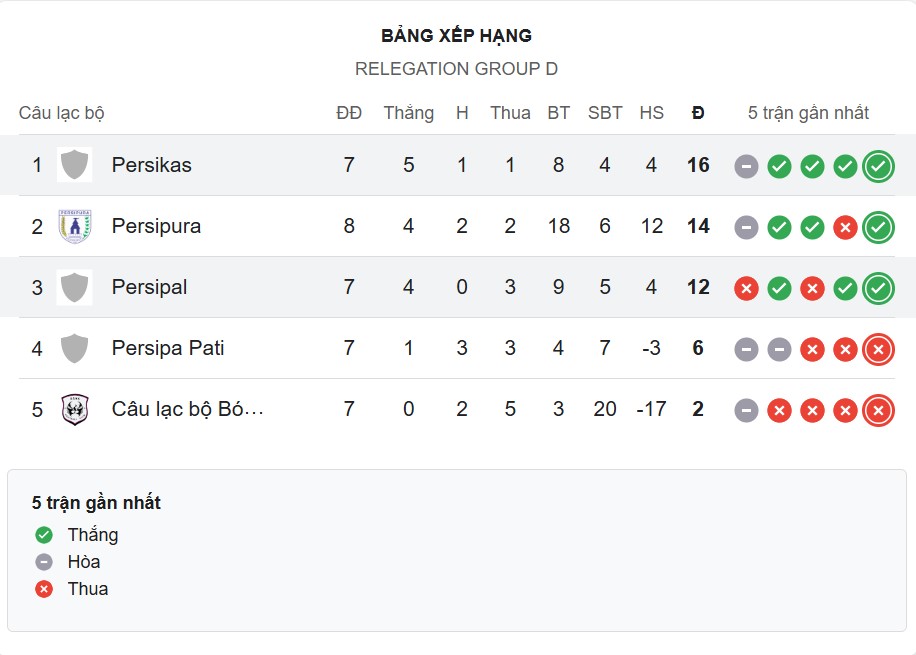This screenshot has height=655, width=916.
Task: Click the gray draw icon beside Hòa
Action: pos(42,562)
